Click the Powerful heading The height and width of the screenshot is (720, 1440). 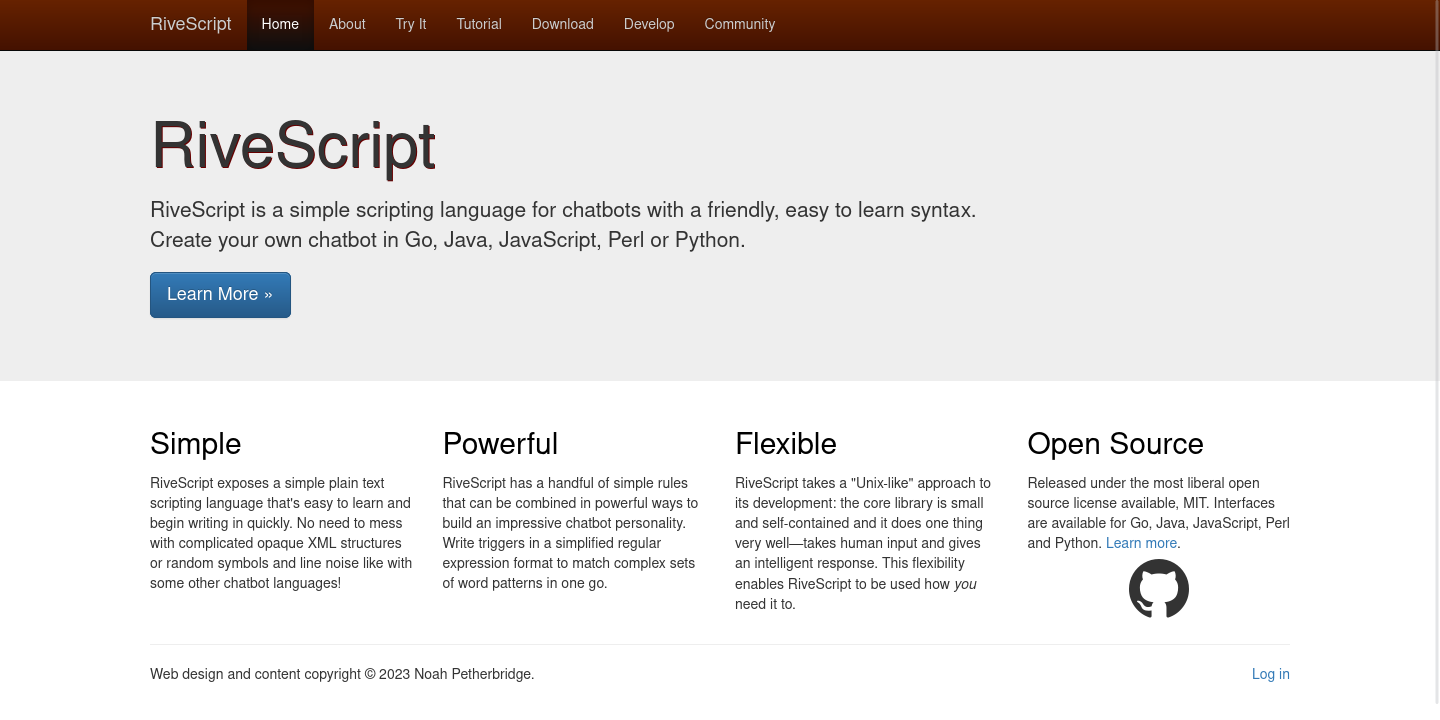500,443
